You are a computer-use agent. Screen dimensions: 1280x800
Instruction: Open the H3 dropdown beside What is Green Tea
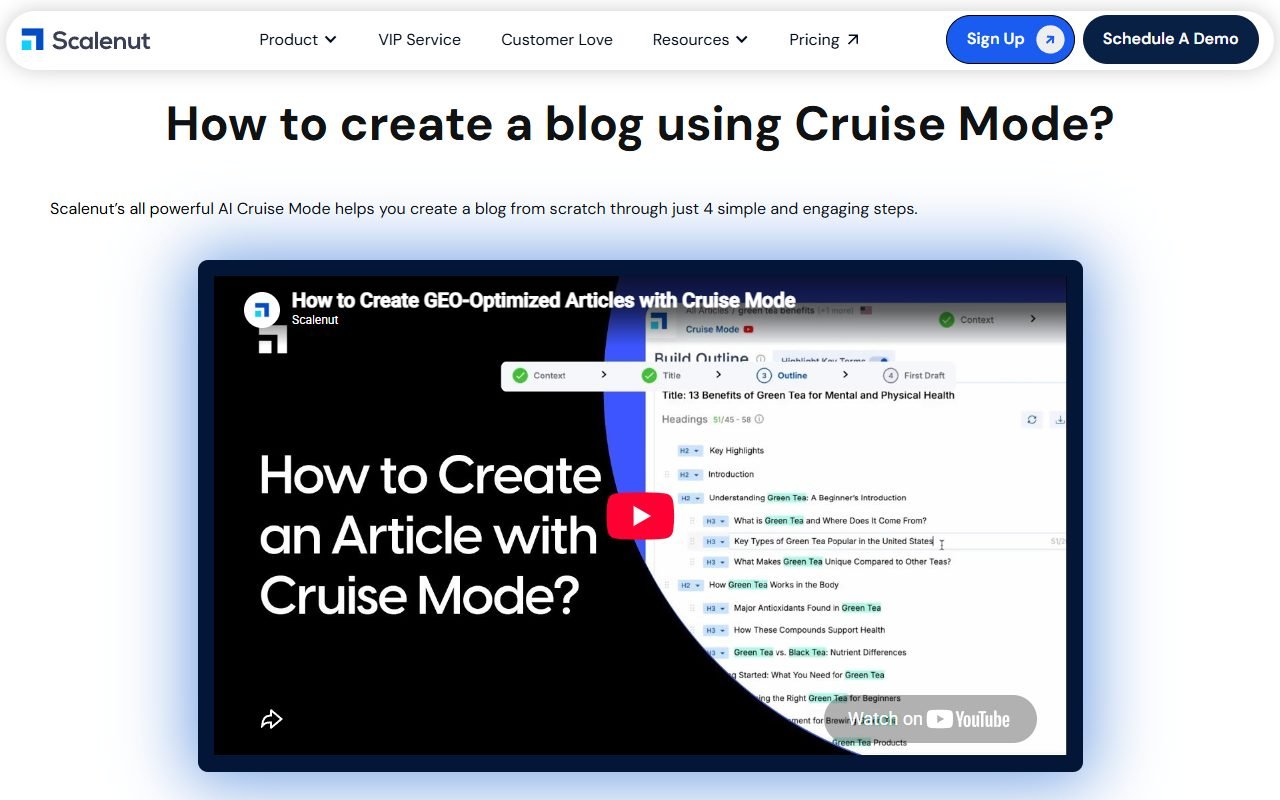pos(715,521)
